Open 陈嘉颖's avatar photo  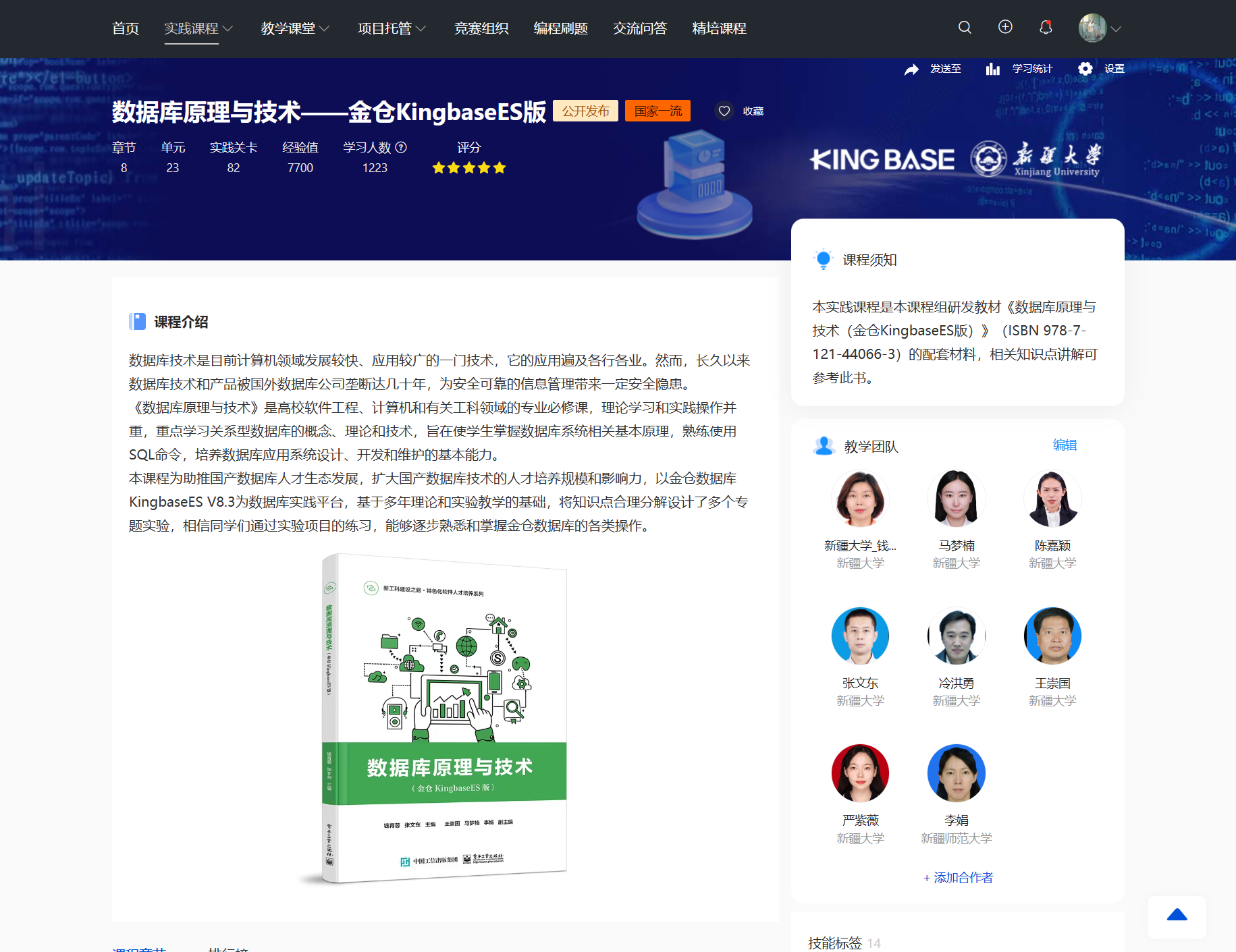tap(1052, 499)
